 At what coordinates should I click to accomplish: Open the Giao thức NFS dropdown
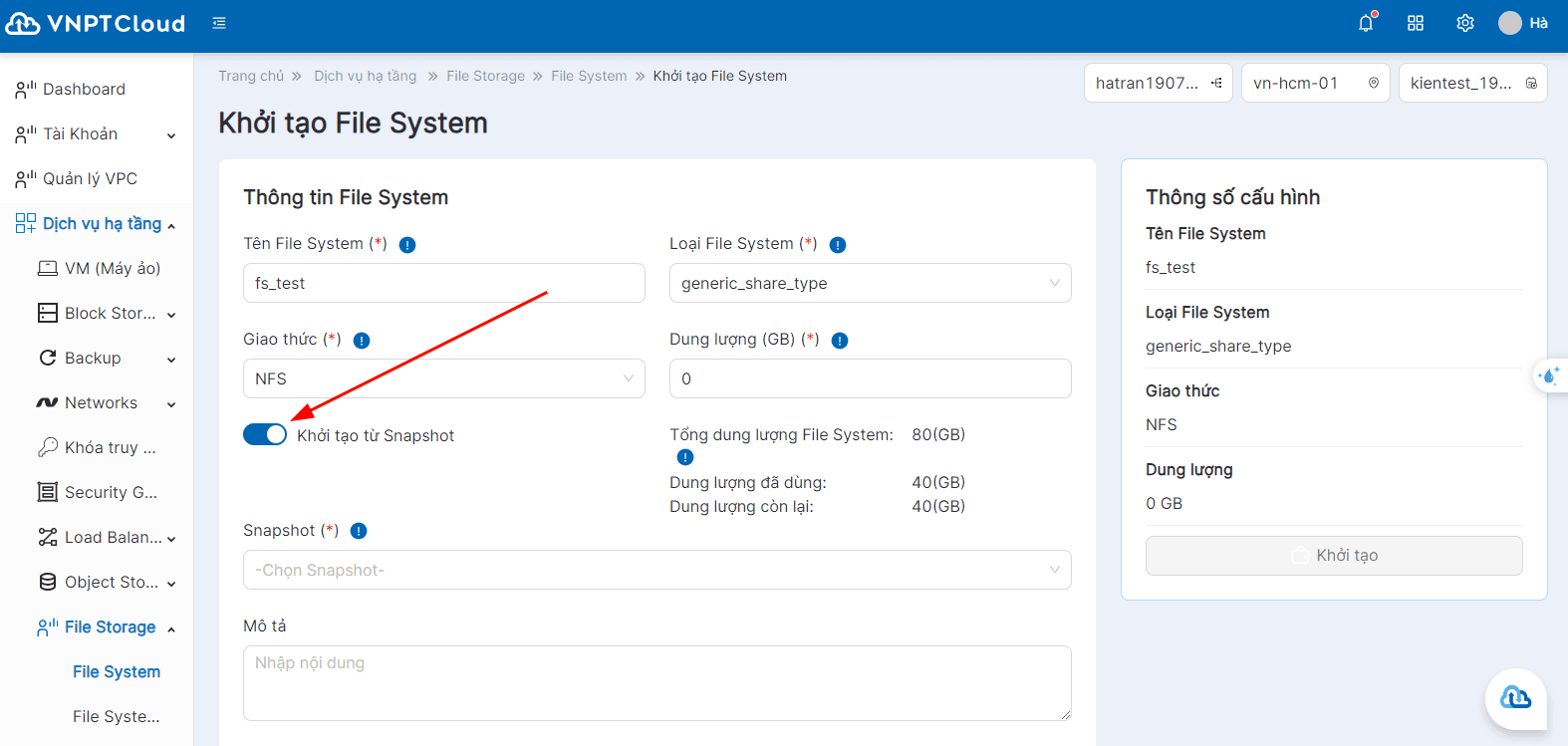click(444, 378)
